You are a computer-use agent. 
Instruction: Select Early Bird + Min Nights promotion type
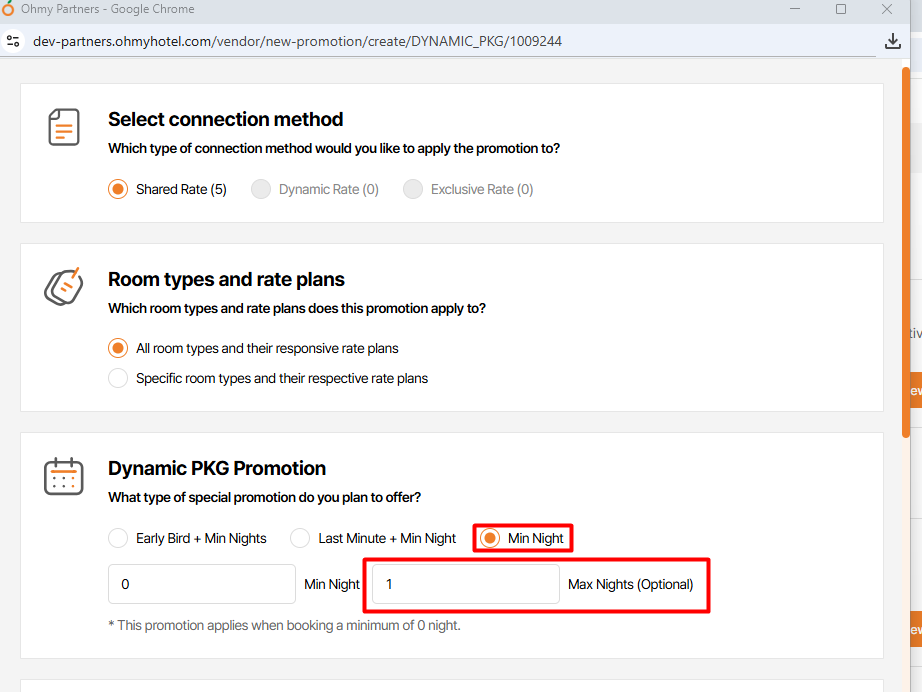118,538
